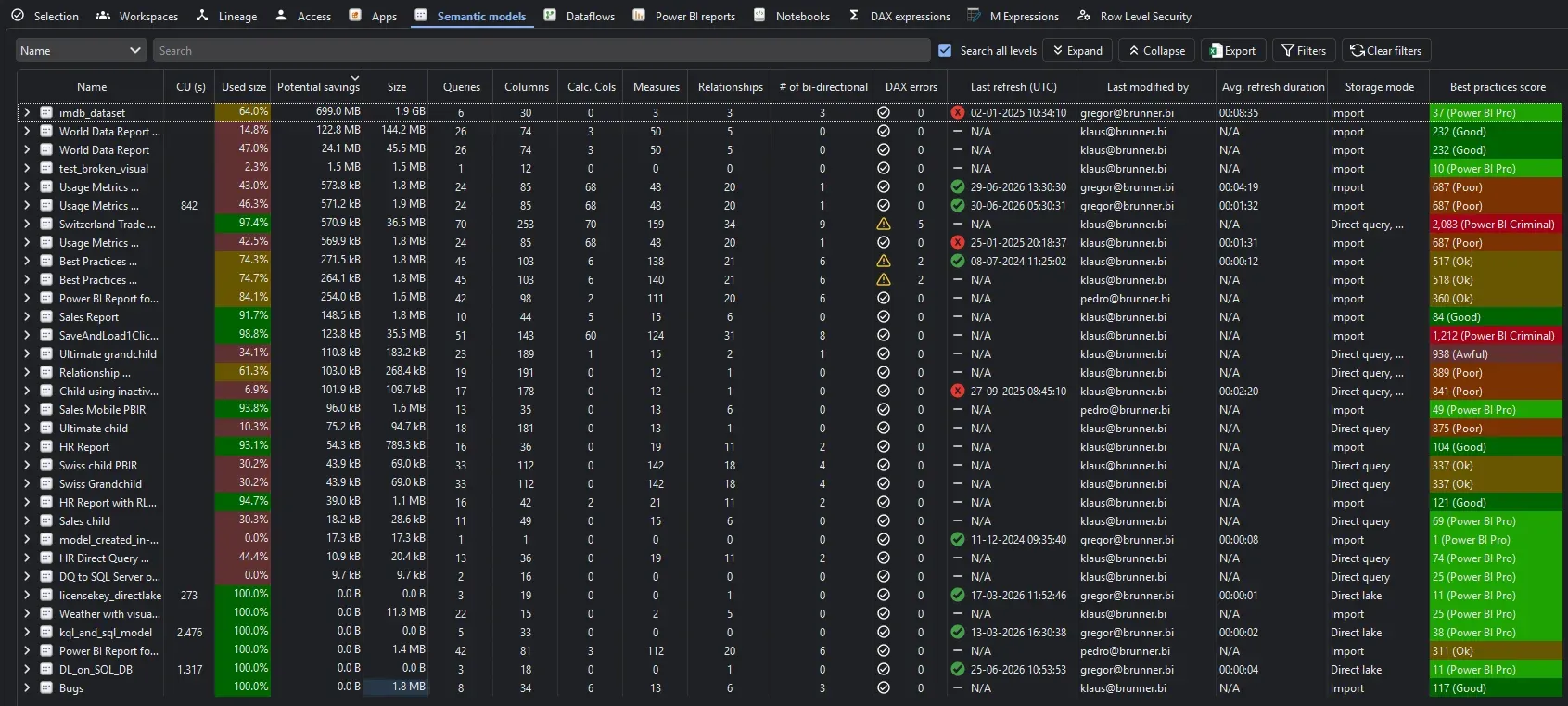The height and width of the screenshot is (706, 1568).
Task: Click DAX errors warning icon for Switzerland Trade
Action: pos(884,224)
